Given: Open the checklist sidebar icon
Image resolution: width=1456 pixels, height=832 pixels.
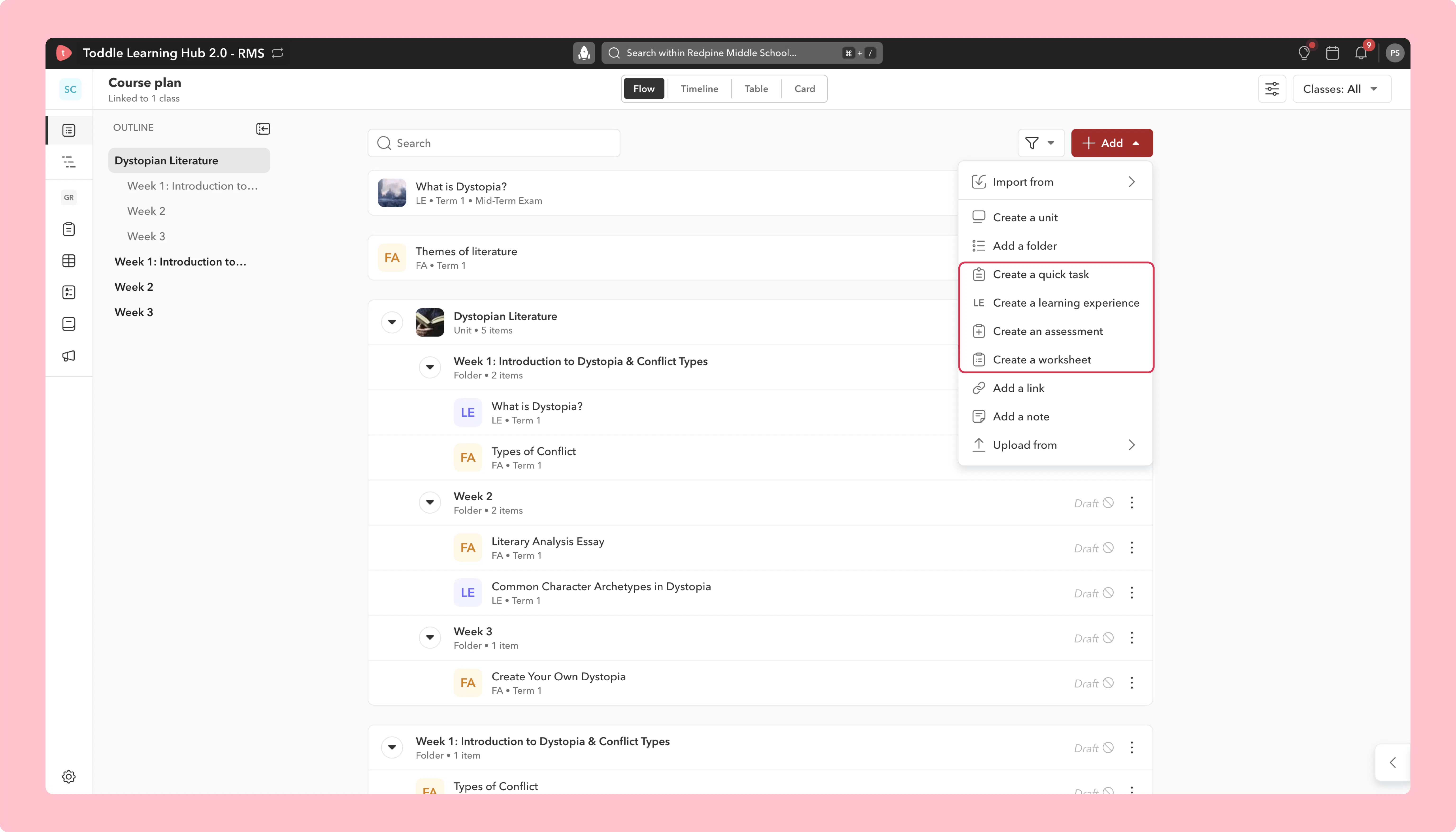Looking at the screenshot, I should pos(68,292).
